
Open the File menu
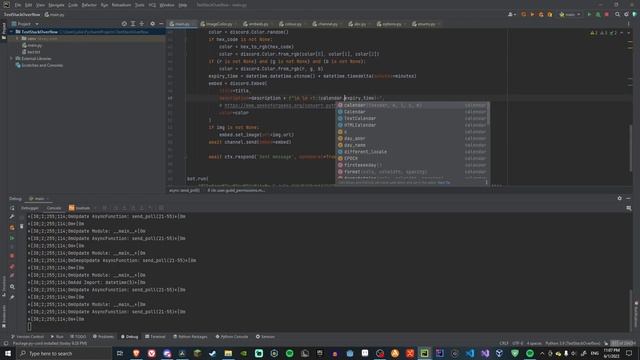[x=18, y=5]
